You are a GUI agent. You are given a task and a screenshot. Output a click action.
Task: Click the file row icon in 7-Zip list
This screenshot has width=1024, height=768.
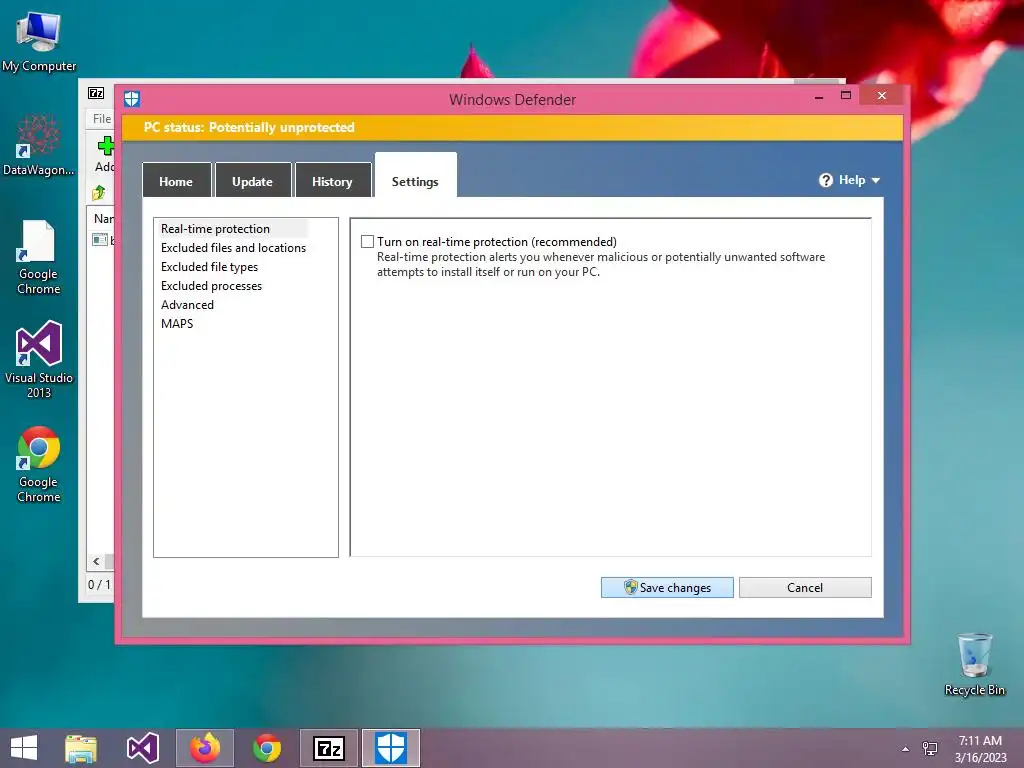pos(100,240)
